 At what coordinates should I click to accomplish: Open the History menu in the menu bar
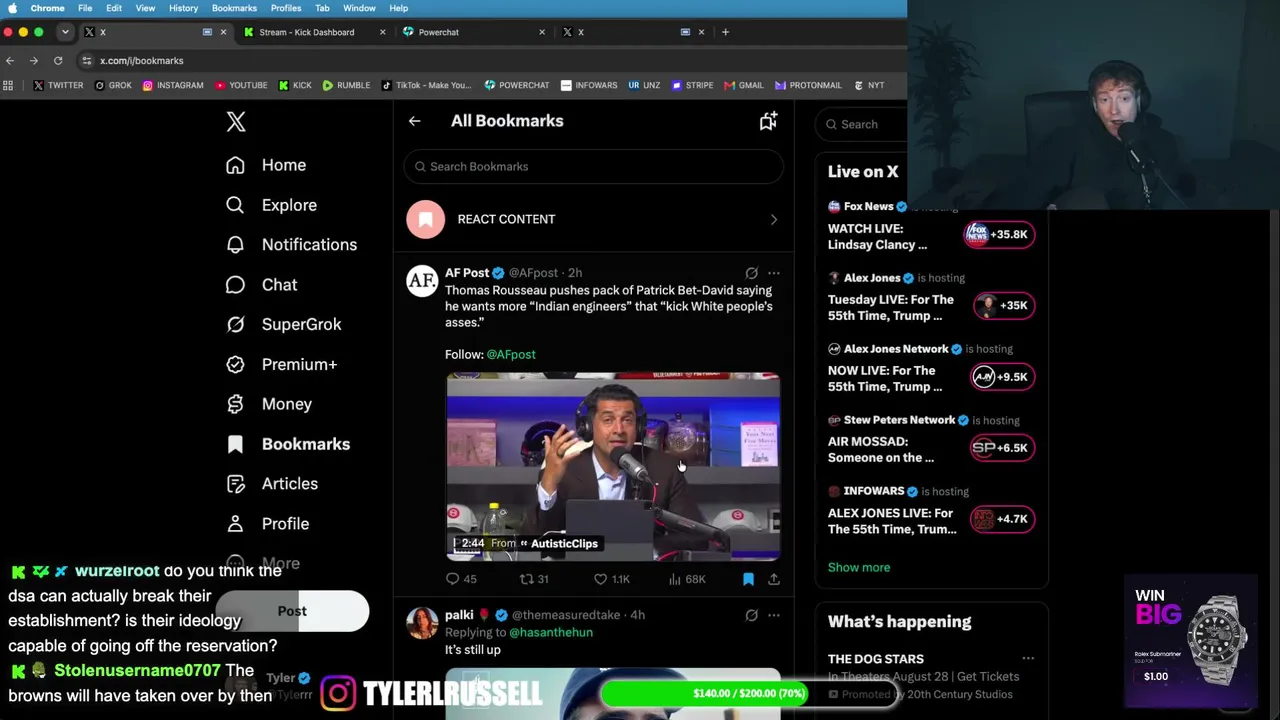tap(183, 8)
